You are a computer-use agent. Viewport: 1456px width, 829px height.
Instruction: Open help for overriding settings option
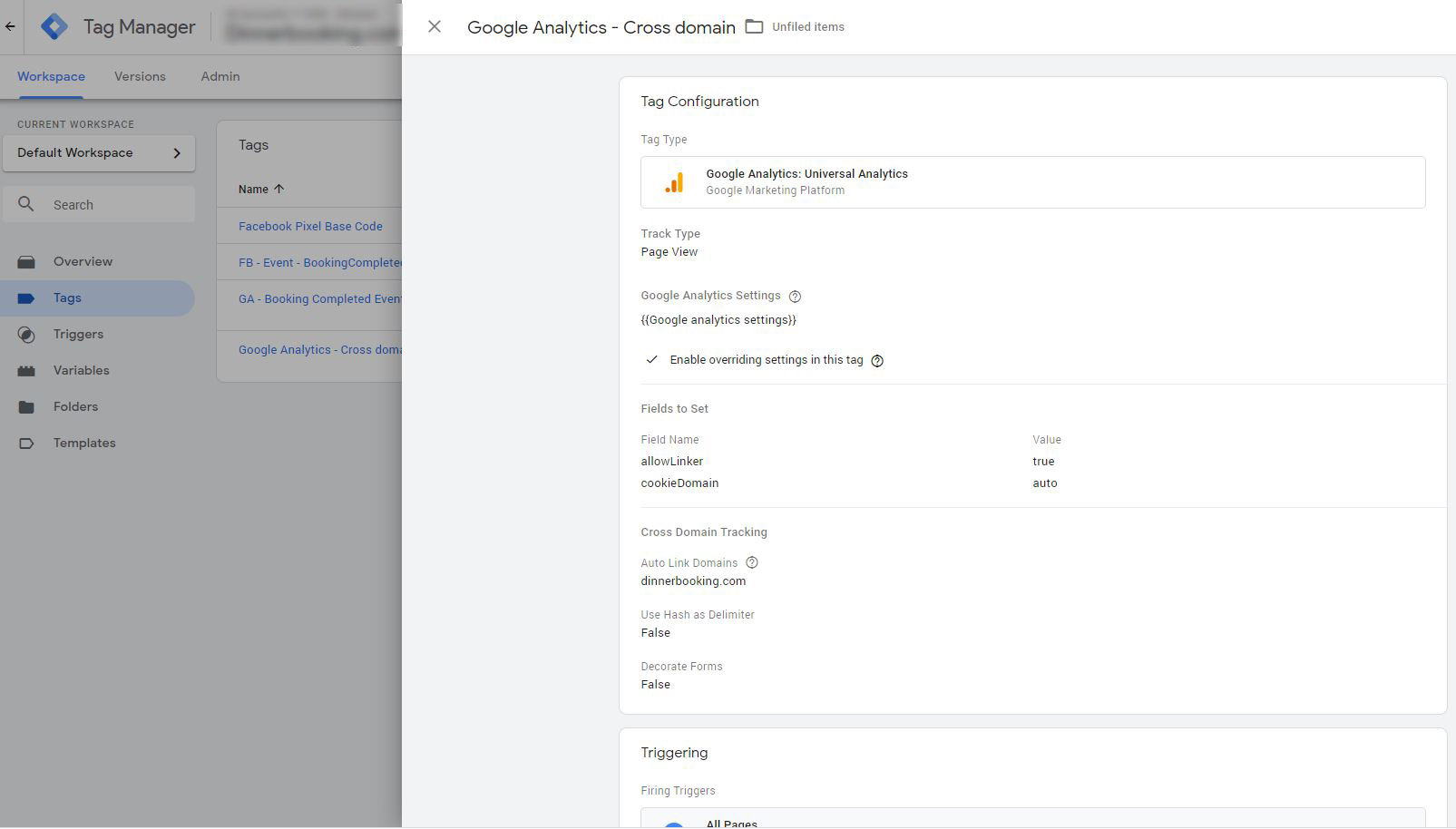coord(877,361)
